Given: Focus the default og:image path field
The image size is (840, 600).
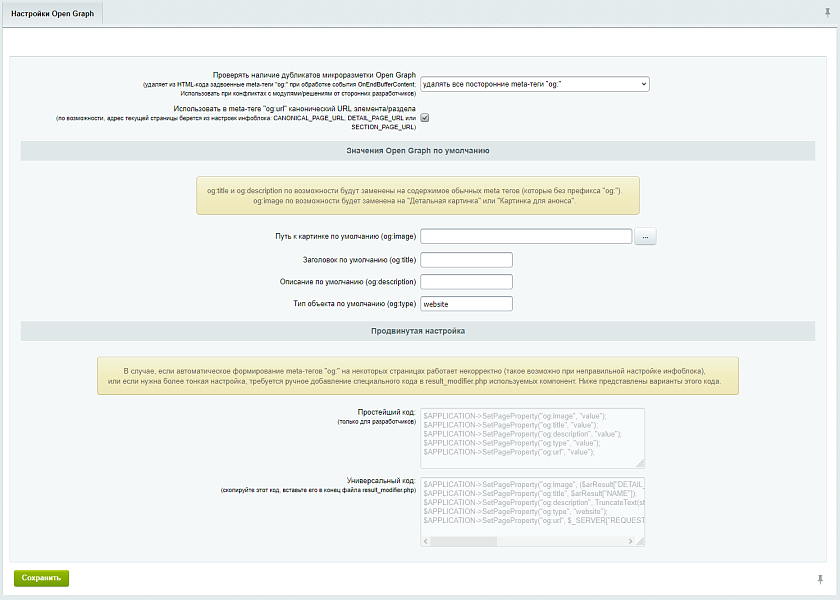Looking at the screenshot, I should 526,237.
